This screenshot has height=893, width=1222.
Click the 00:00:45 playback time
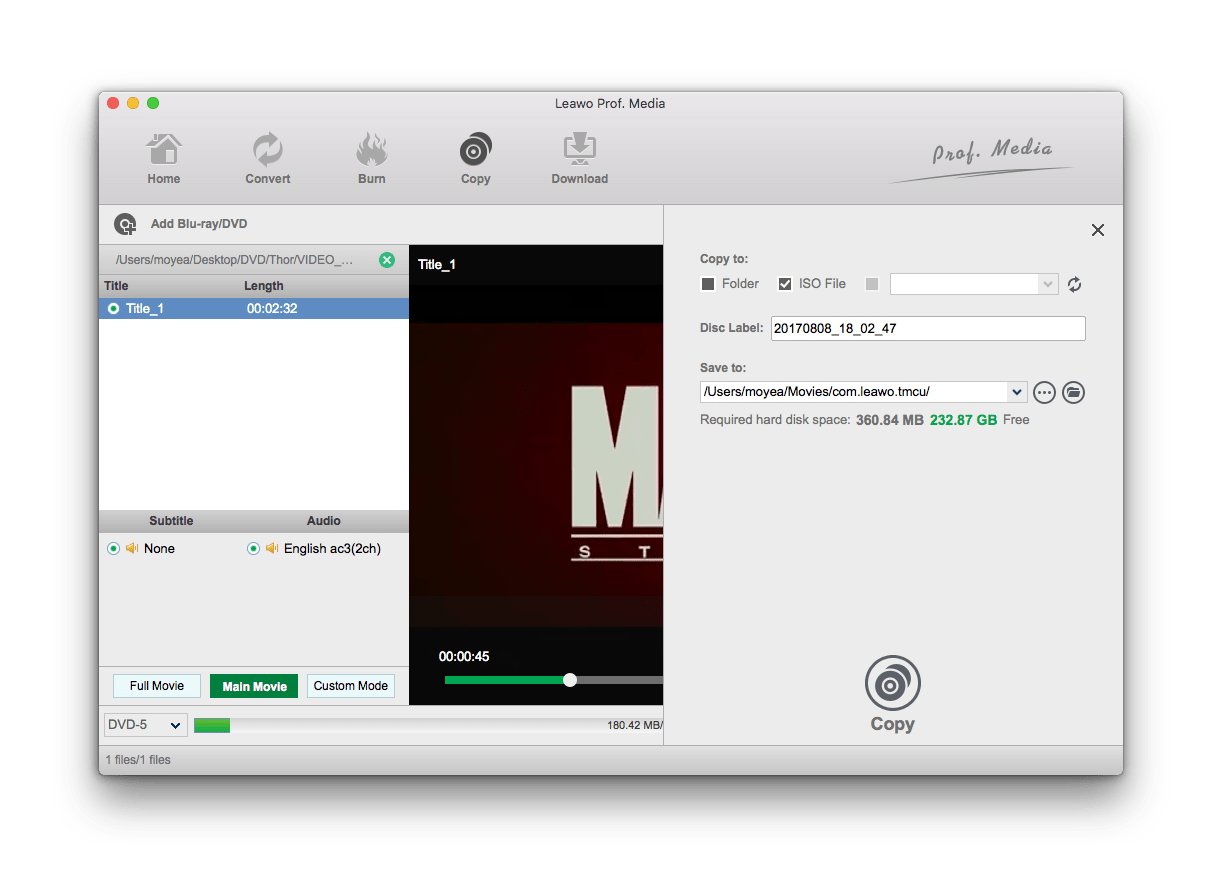[x=464, y=656]
